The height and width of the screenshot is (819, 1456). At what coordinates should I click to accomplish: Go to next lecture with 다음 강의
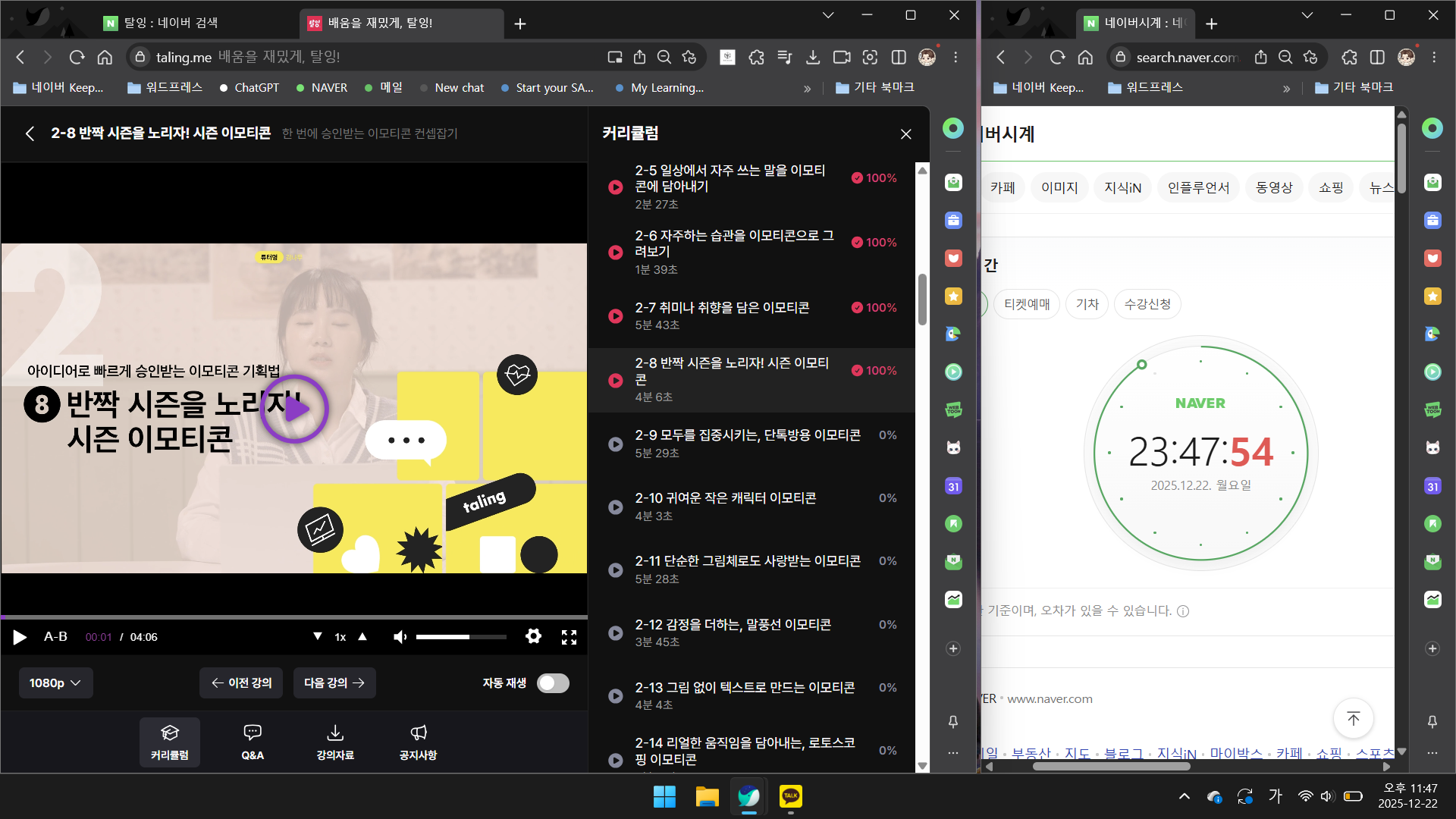[x=334, y=683]
